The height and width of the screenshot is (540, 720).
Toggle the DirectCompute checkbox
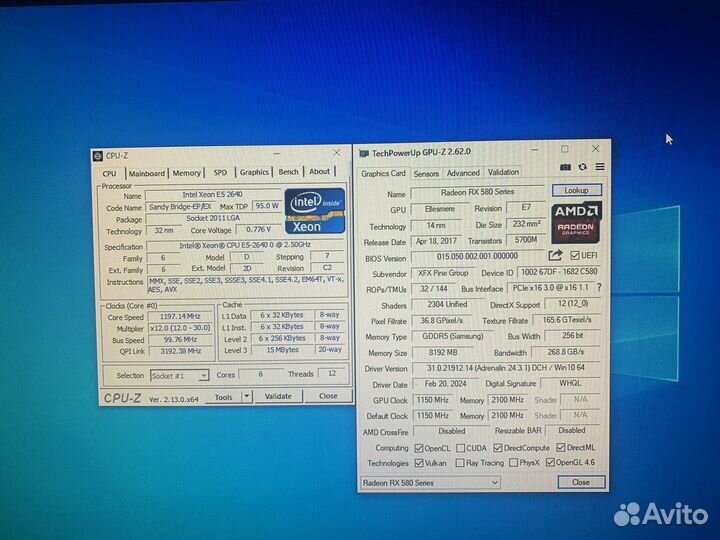498,447
